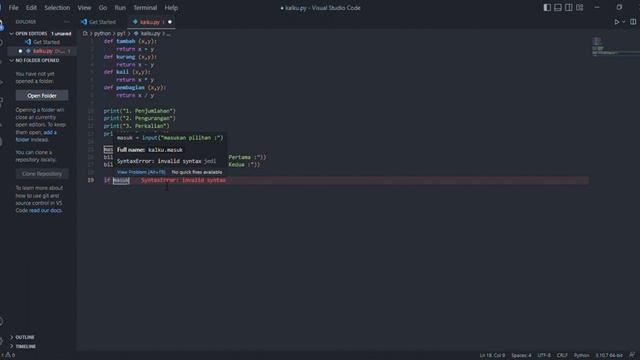
Task: Click feedback icon in status bar
Action: click(632, 355)
